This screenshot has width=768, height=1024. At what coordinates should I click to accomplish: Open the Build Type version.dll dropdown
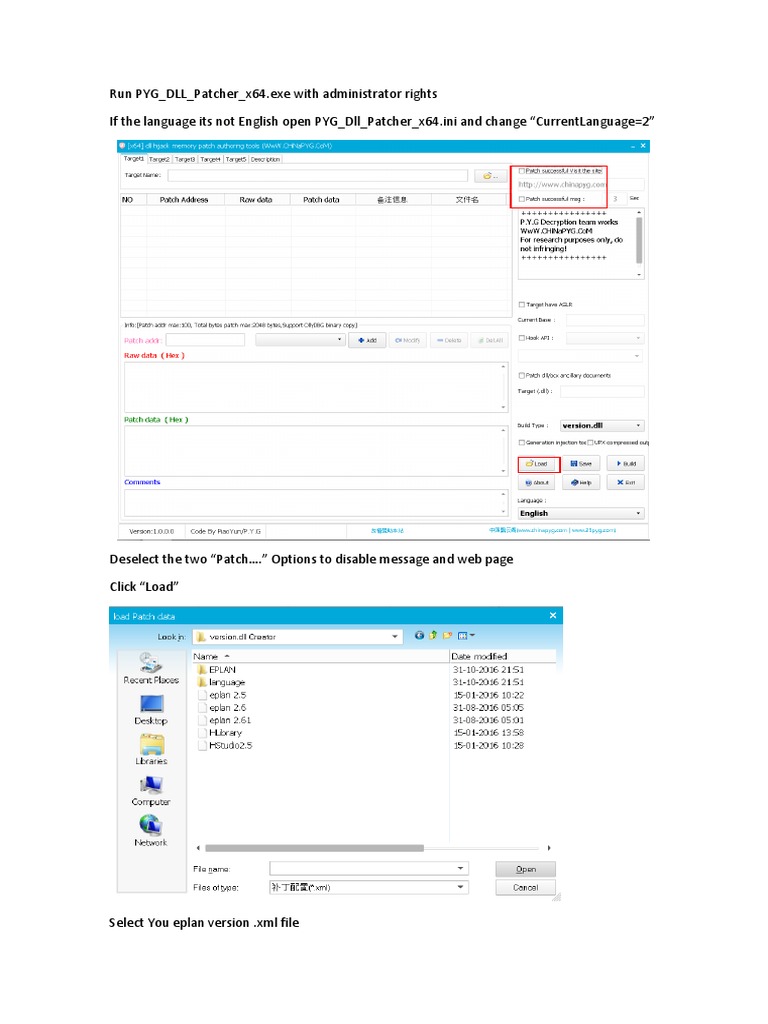(x=602, y=426)
